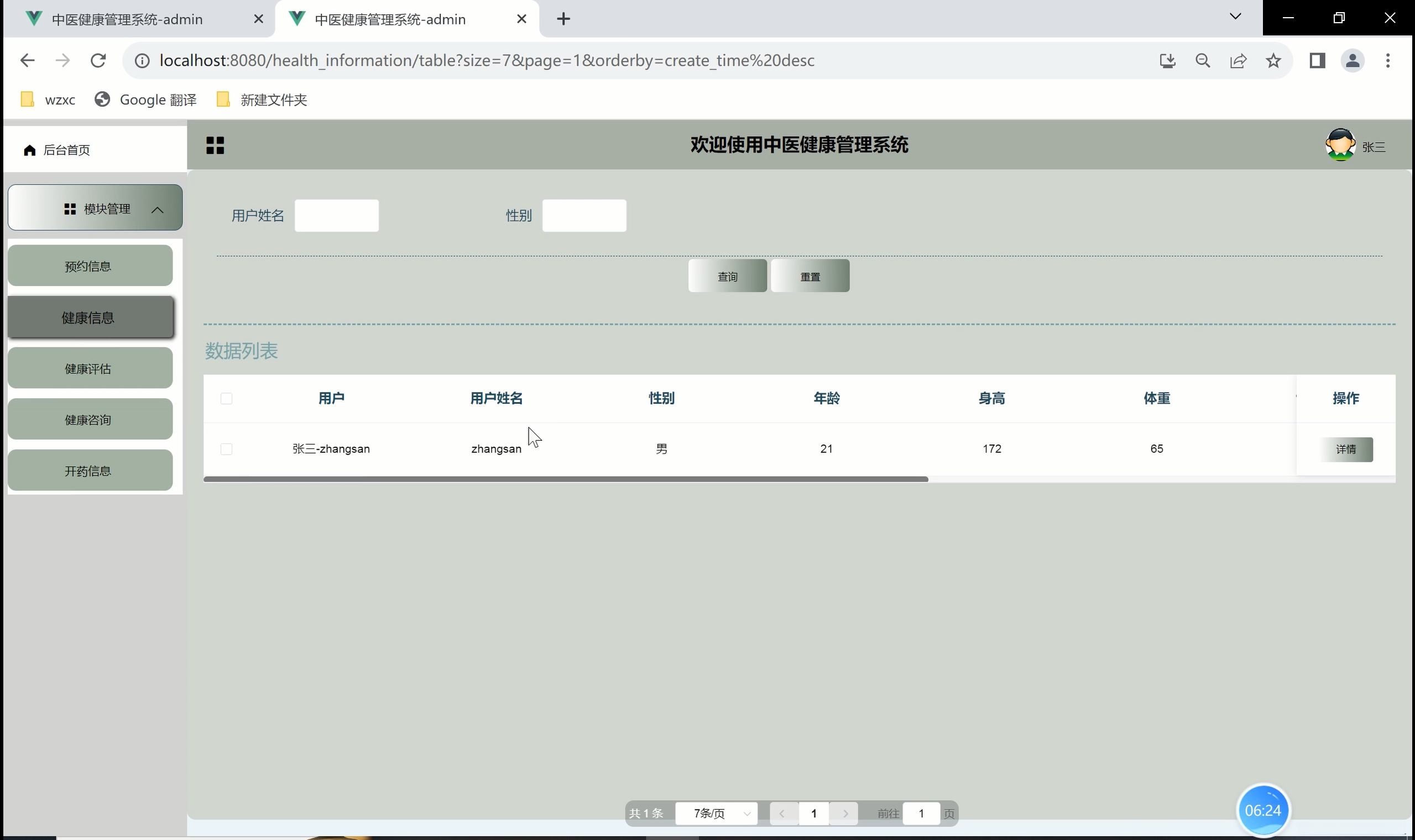The image size is (1415, 840).
Task: Reload the page with refresh icon
Action: pos(98,61)
